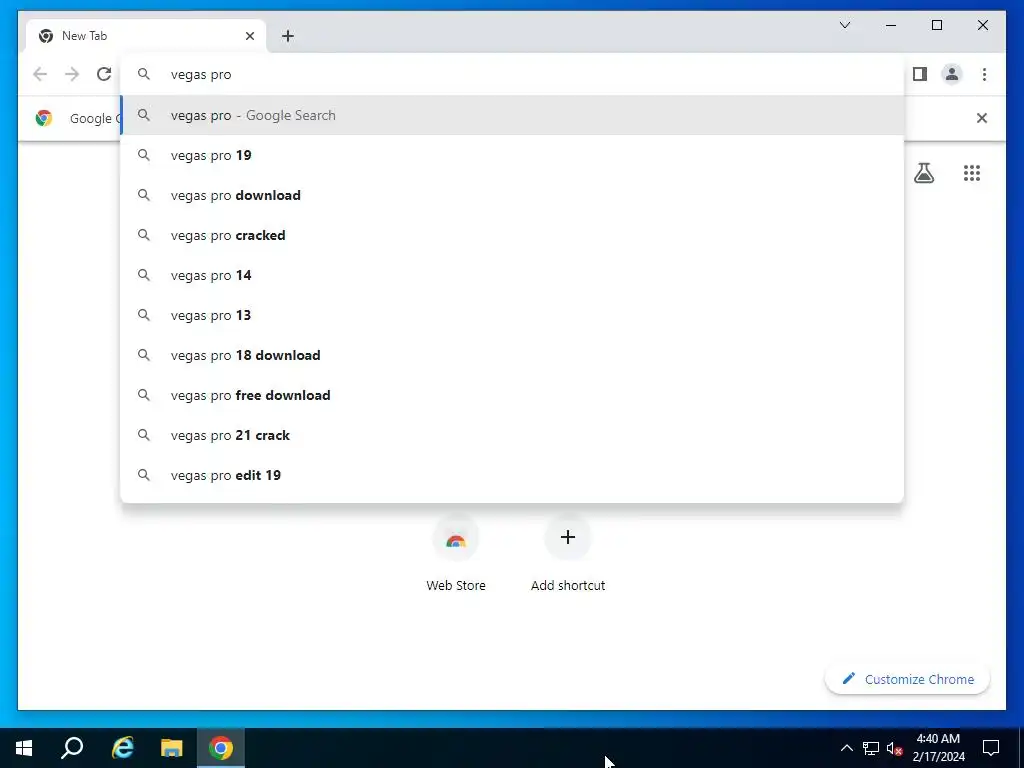Reload the current page

[x=104, y=74]
